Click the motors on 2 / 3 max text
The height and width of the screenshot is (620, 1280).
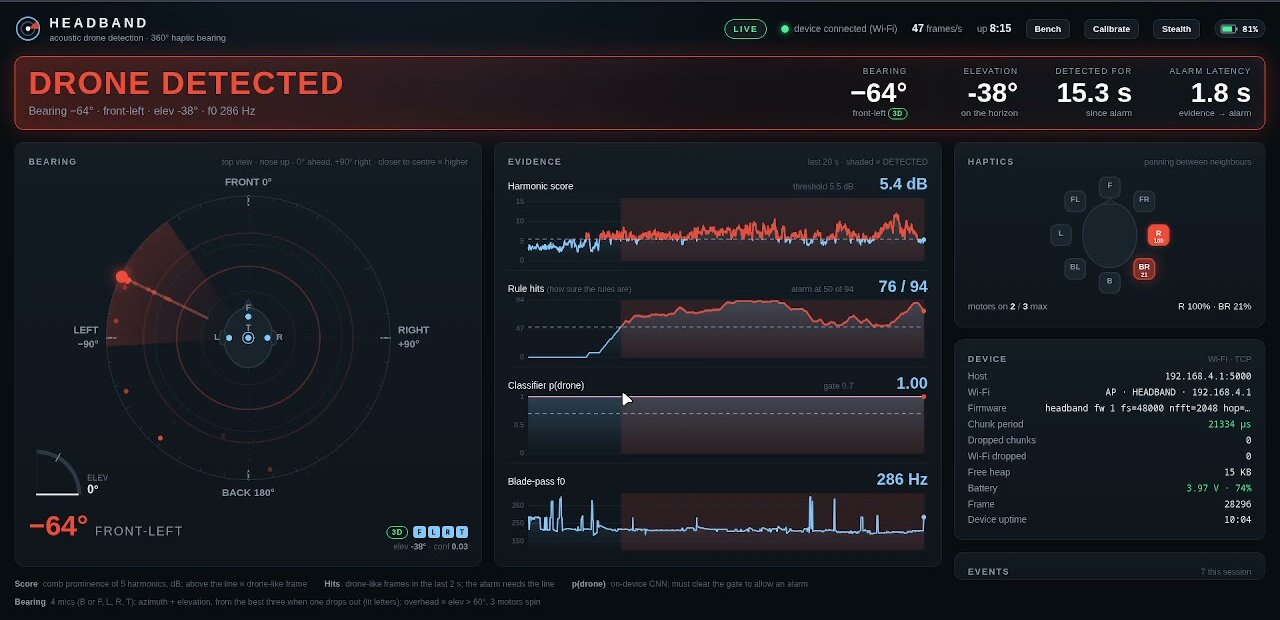tap(1007, 306)
